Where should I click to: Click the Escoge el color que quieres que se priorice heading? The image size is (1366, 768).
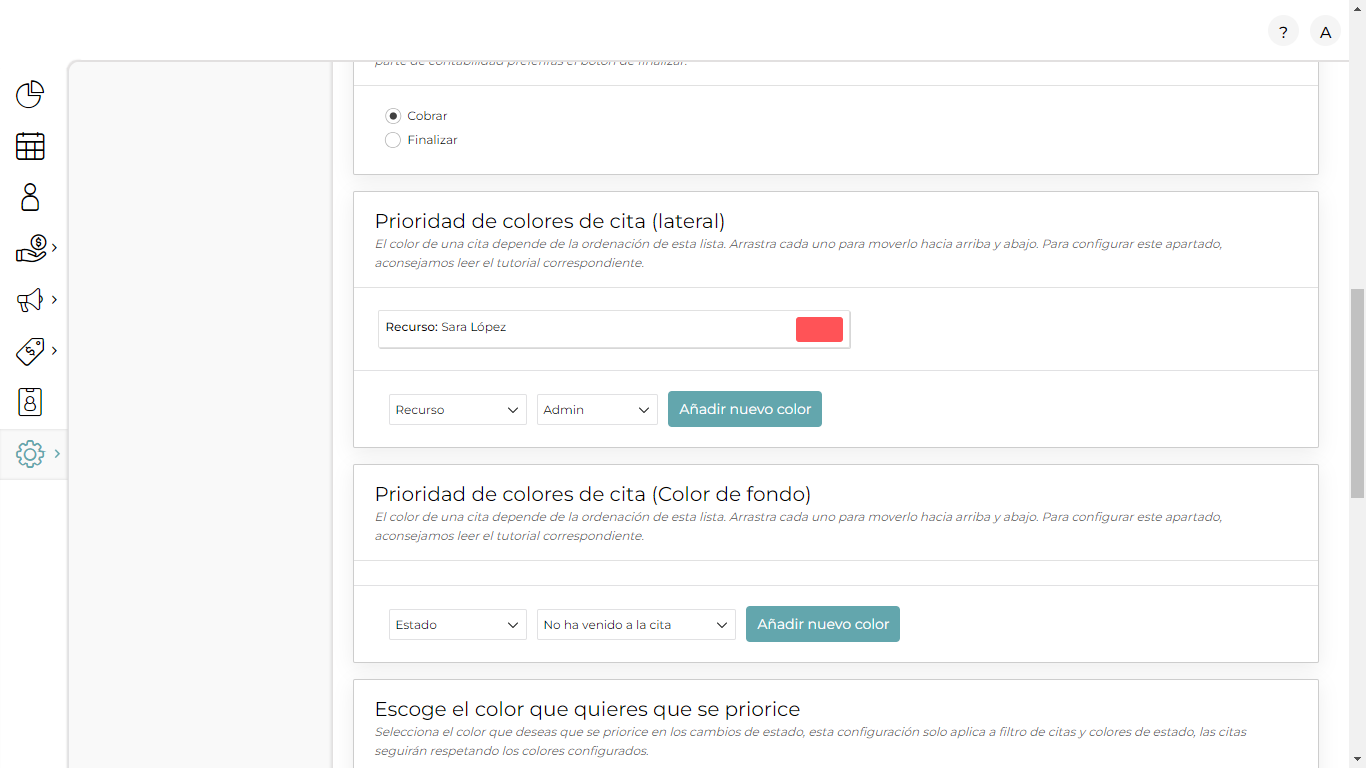tap(587, 709)
